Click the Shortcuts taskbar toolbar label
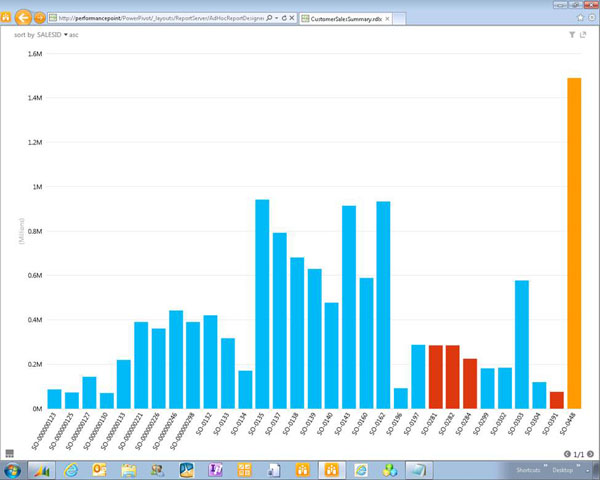Image resolution: width=600 pixels, height=480 pixels. click(x=528, y=470)
